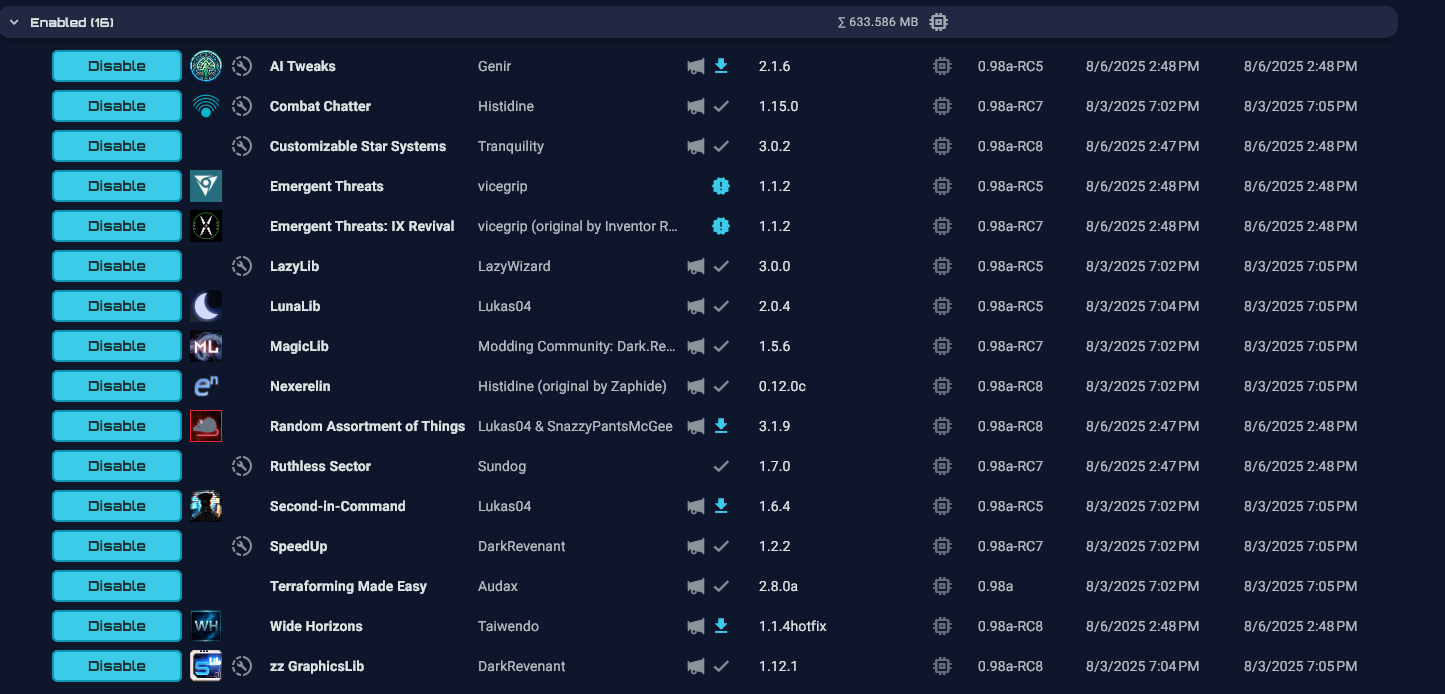Screen dimensions: 1445x694
Task: Disable the MagicLib mod
Action: (117, 346)
